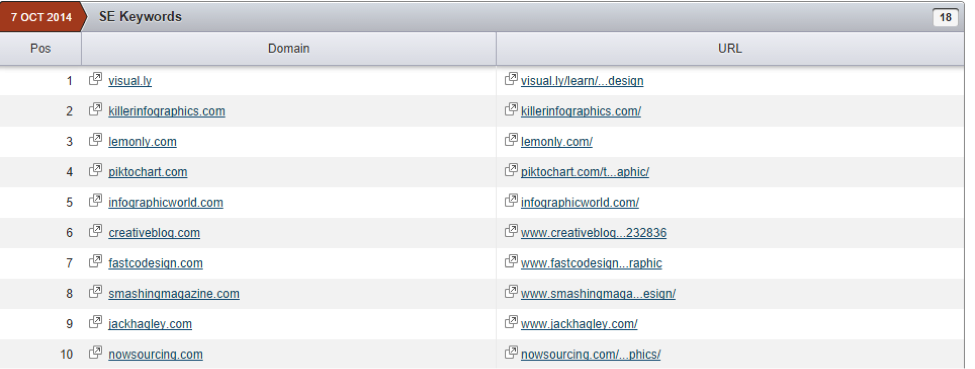Click external-link icon beside infographicworld.com domain
The width and height of the screenshot is (975, 369).
tap(95, 200)
